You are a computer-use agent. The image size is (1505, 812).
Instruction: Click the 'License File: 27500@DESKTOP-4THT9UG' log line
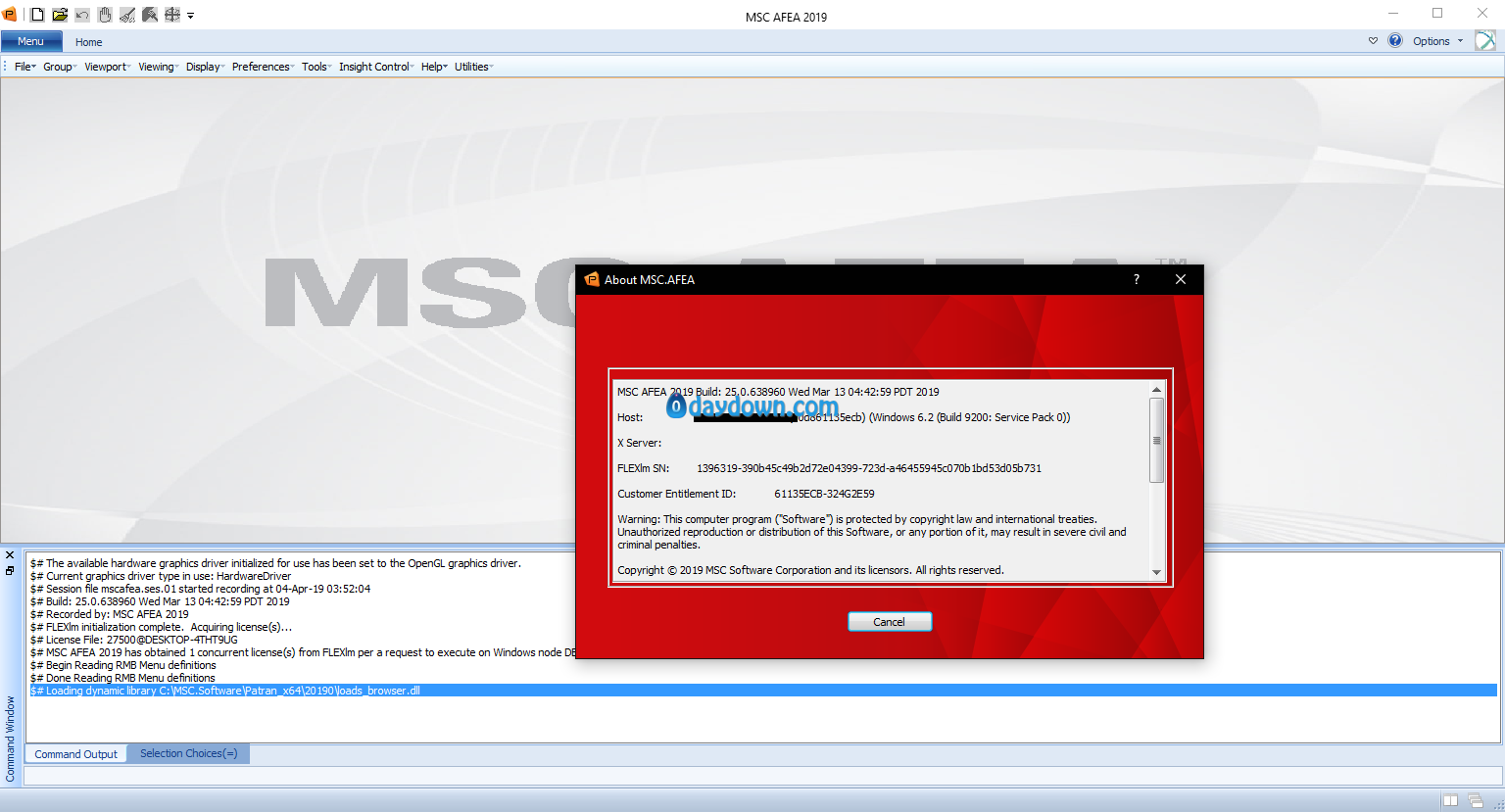pos(134,640)
